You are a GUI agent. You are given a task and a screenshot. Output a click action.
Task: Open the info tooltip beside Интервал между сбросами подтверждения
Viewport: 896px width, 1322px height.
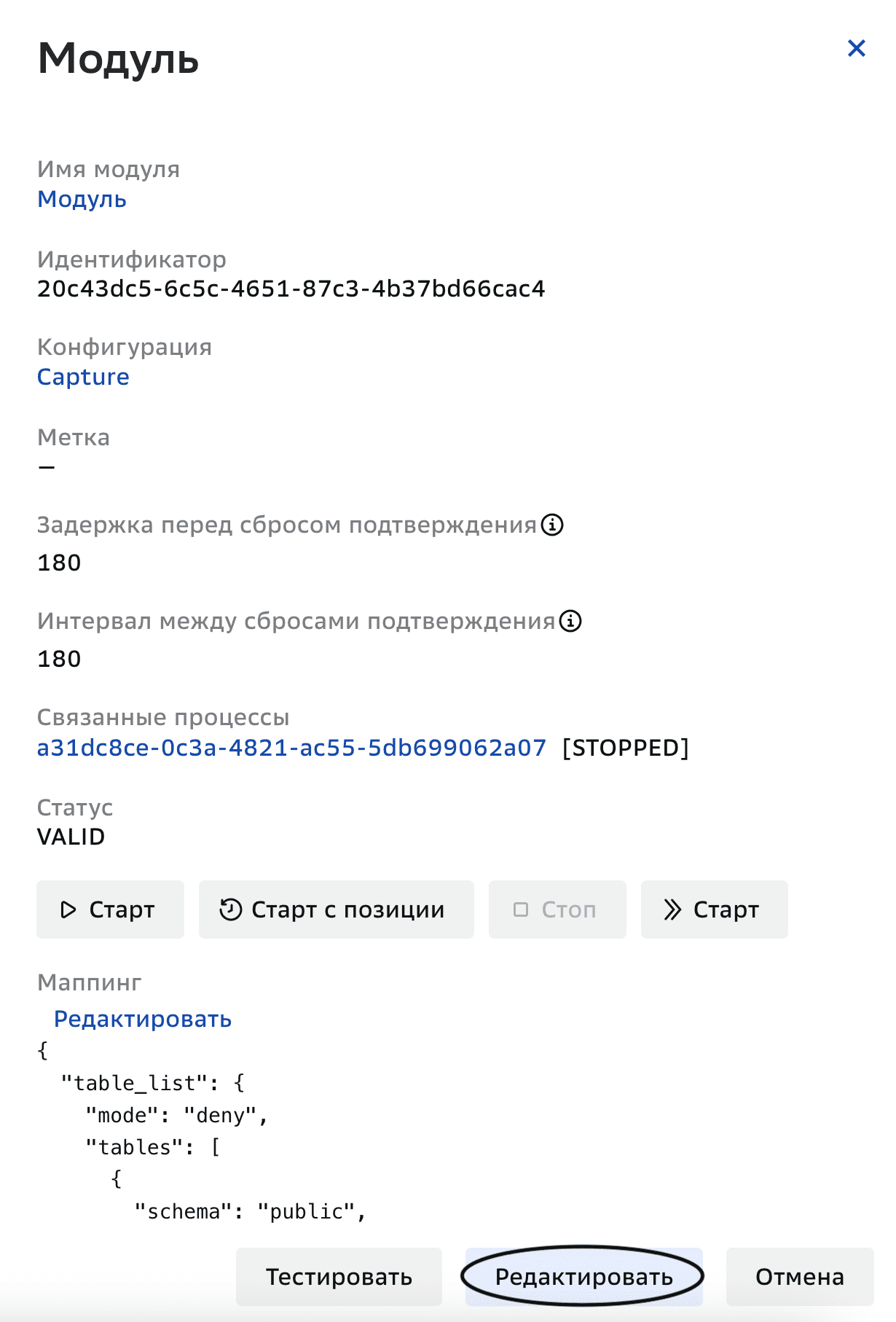point(571,622)
